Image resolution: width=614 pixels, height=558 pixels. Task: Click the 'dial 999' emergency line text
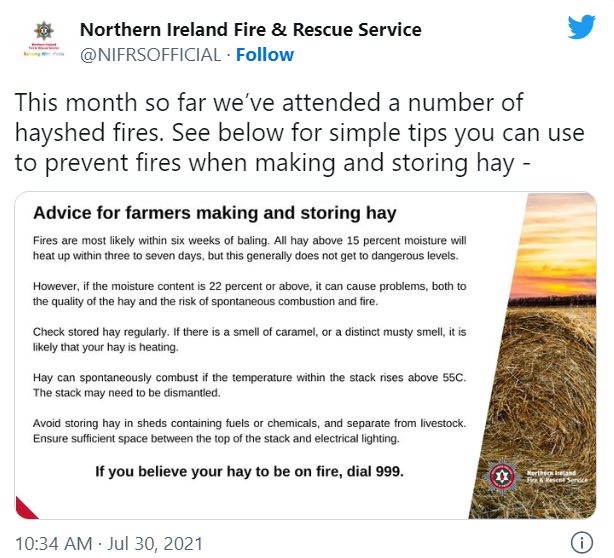pyautogui.click(x=249, y=471)
